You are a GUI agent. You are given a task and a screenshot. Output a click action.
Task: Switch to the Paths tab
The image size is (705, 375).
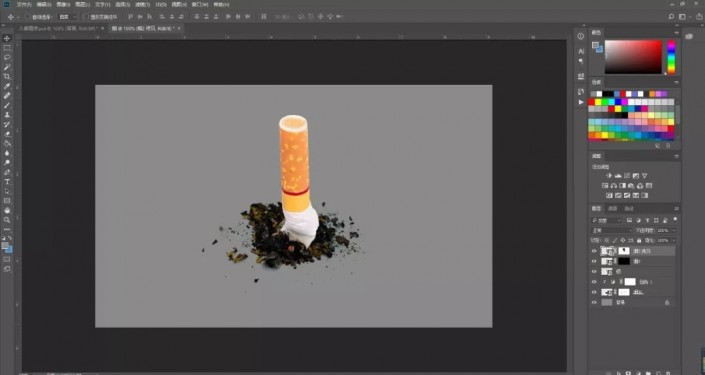(629, 209)
